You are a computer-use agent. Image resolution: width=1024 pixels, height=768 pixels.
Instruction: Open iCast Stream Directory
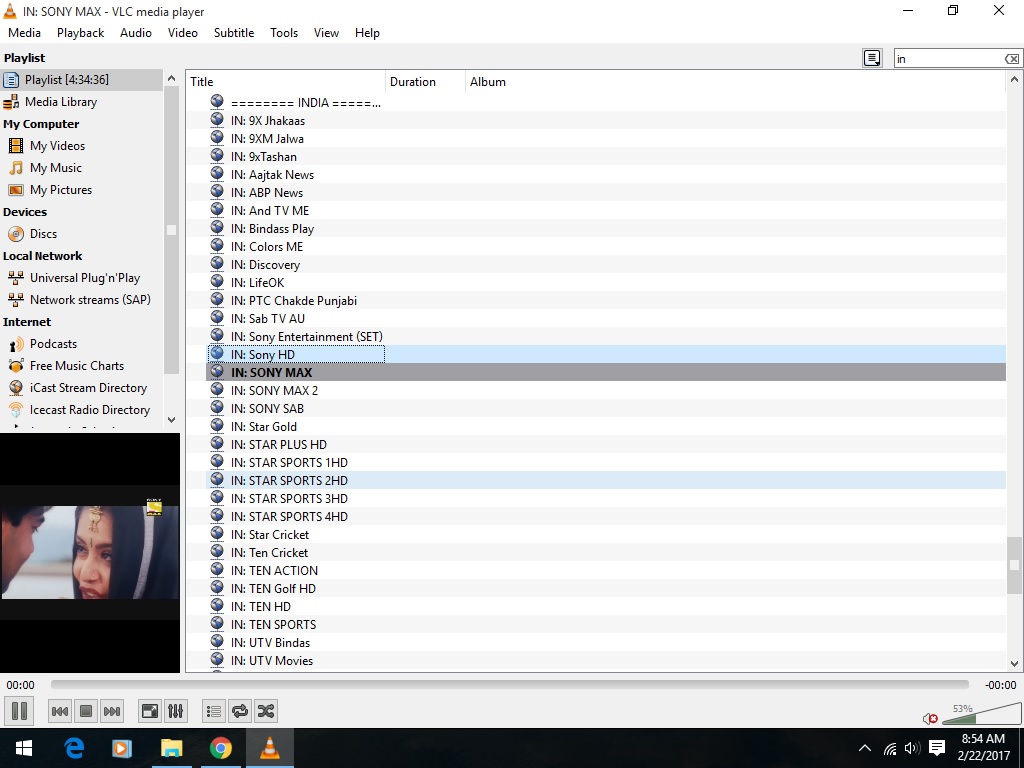[x=82, y=388]
